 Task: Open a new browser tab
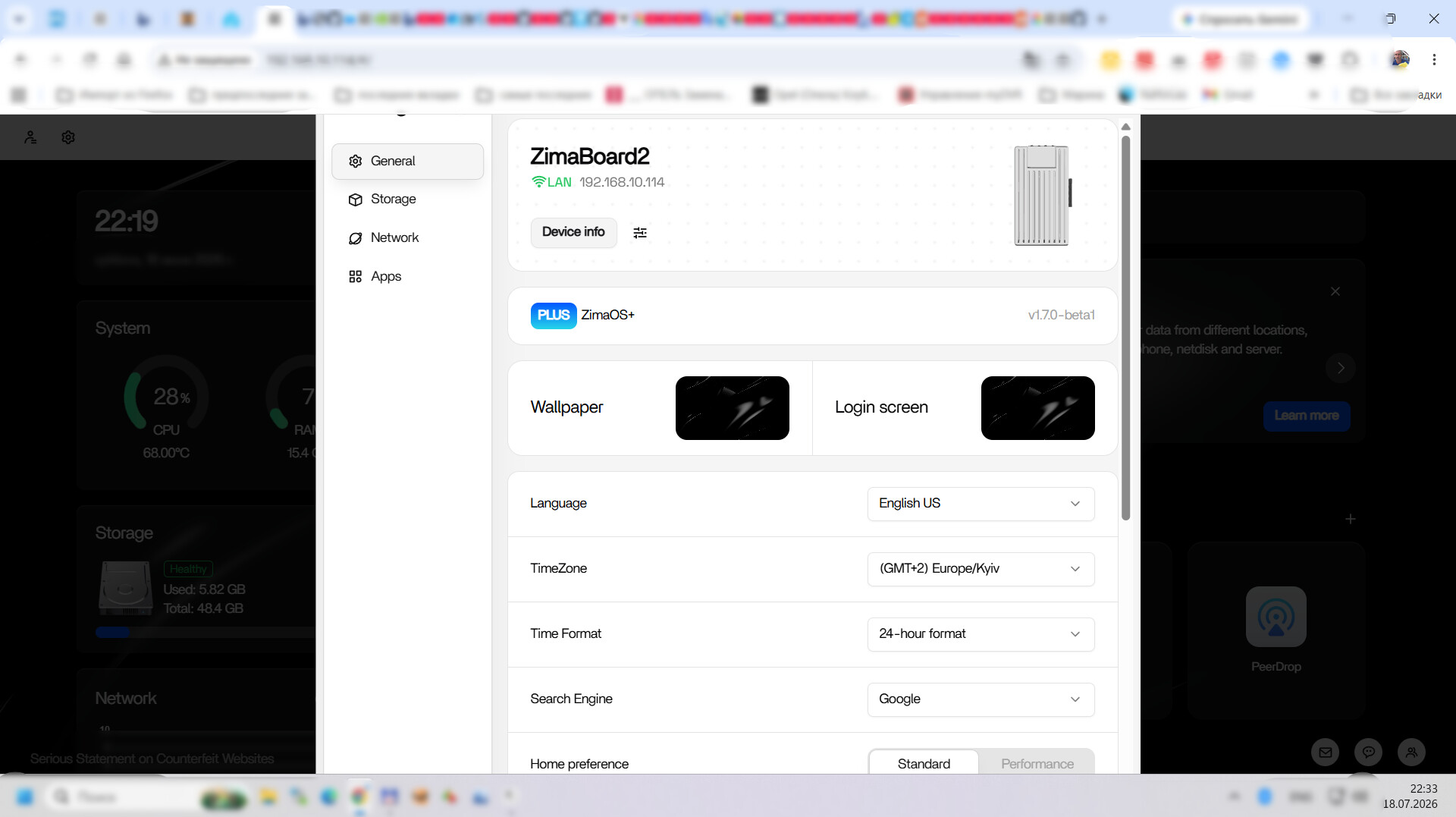click(1102, 19)
